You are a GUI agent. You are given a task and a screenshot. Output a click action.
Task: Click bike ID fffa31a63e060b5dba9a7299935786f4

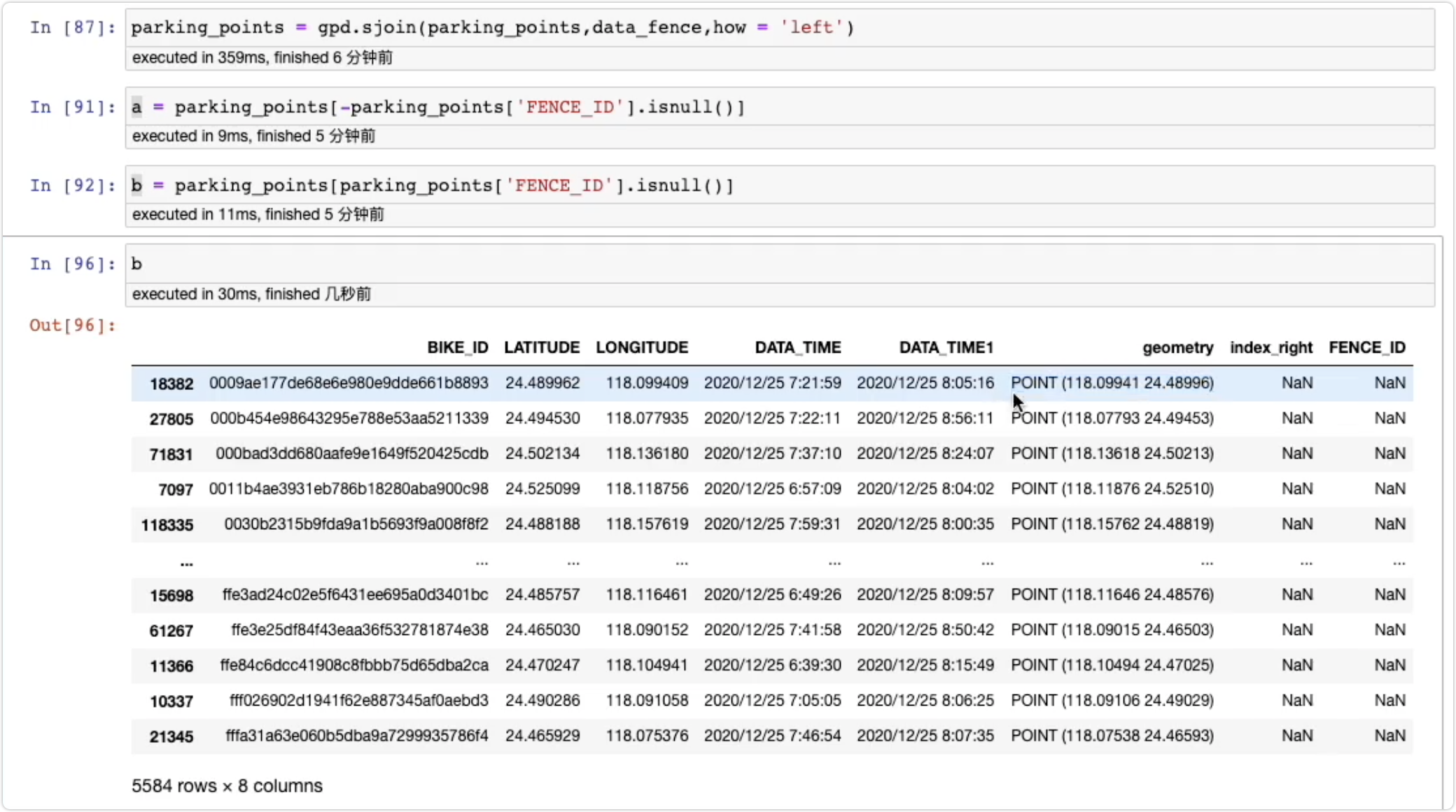(357, 736)
